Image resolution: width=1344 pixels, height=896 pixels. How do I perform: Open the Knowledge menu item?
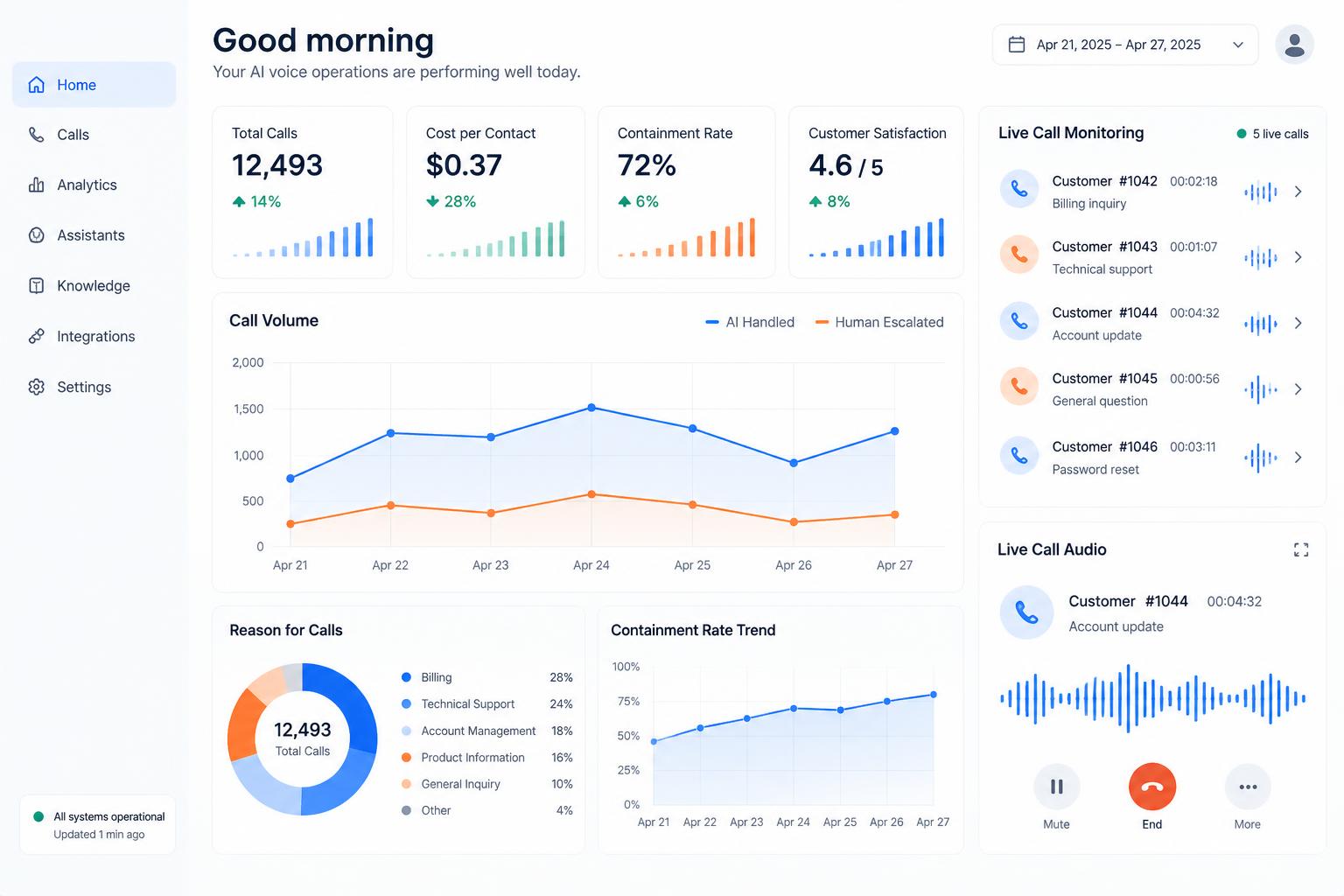click(x=94, y=286)
